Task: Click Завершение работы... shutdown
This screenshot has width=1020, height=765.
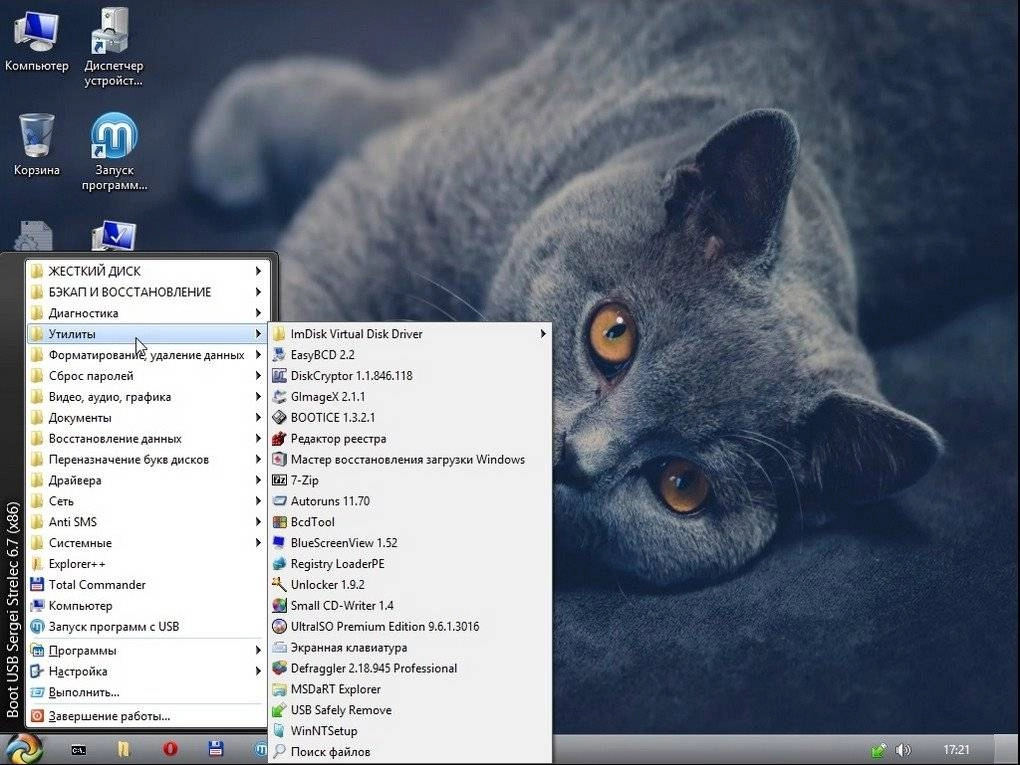Action: [146, 716]
